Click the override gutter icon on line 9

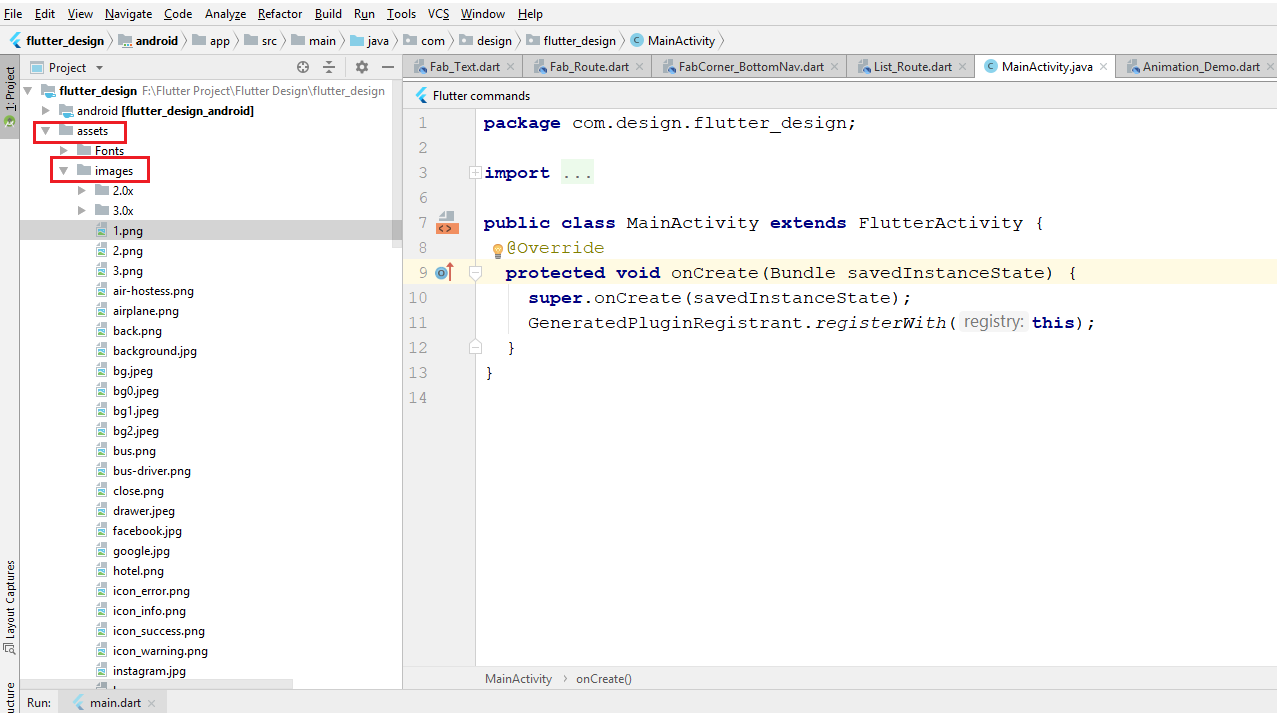(x=445, y=272)
